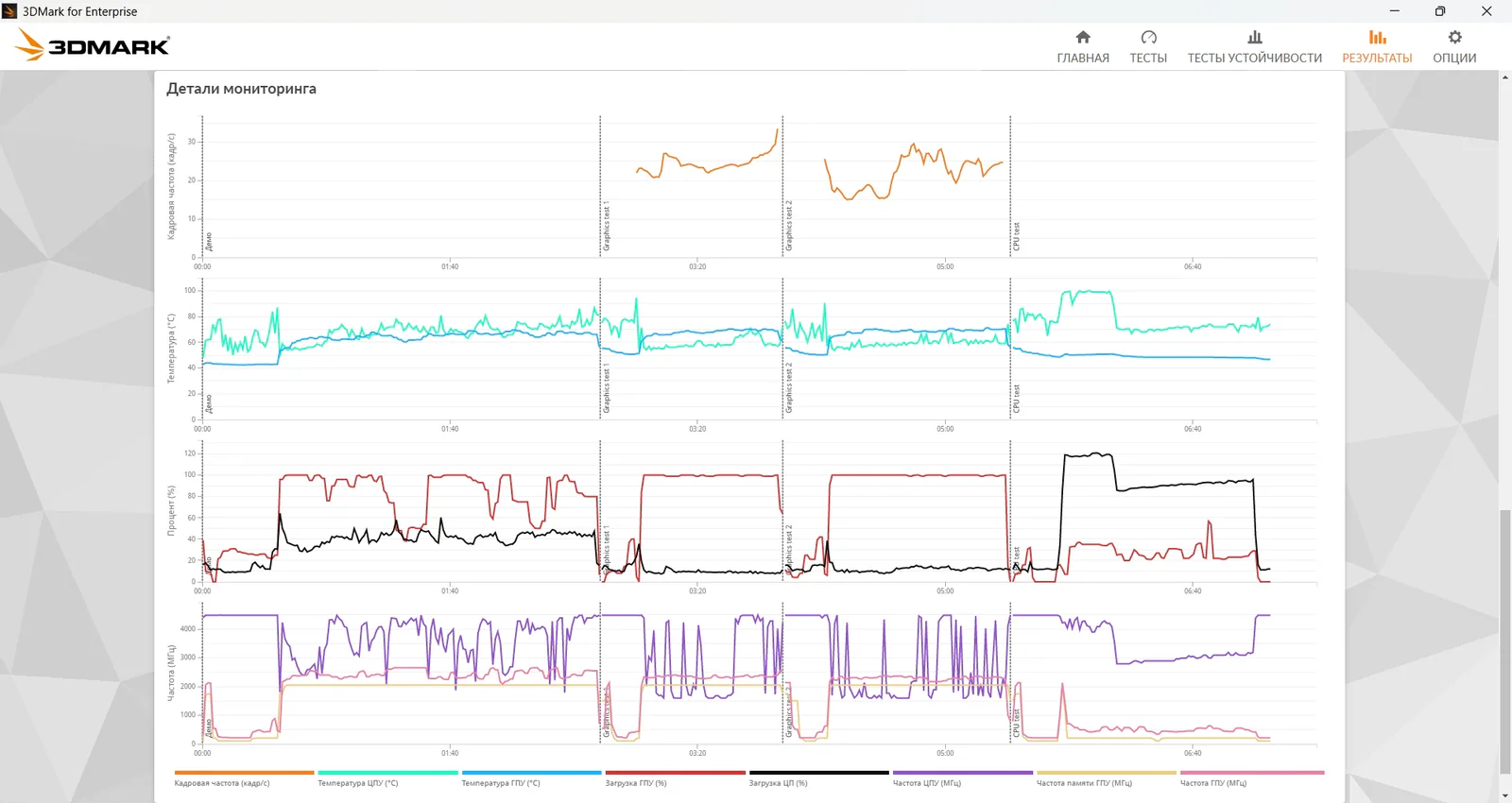This screenshot has height=803, width=1512.
Task: Click the frame-rate chart's vertical axis title
Action: click(x=171, y=186)
